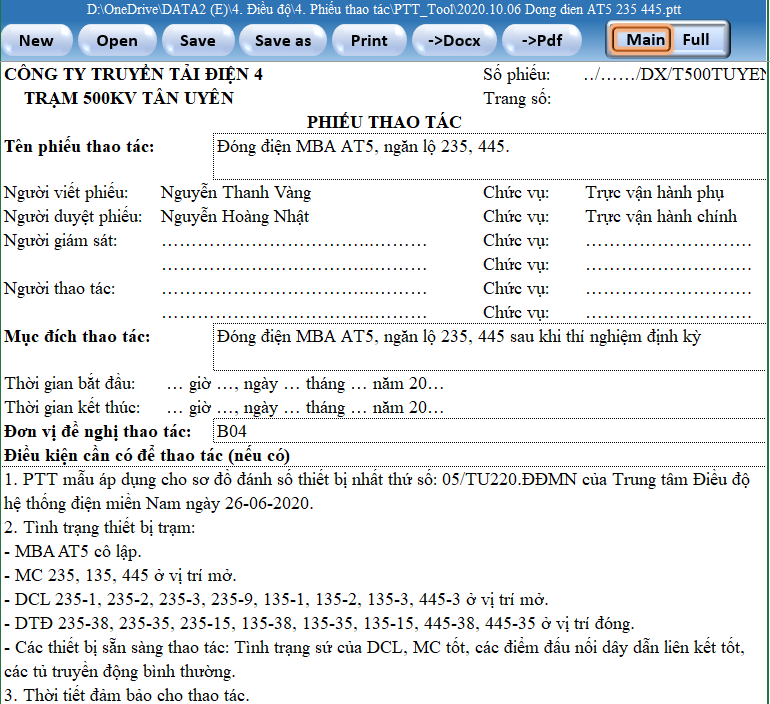Switch to Main view mode
This screenshot has height=704, width=770.
point(645,40)
